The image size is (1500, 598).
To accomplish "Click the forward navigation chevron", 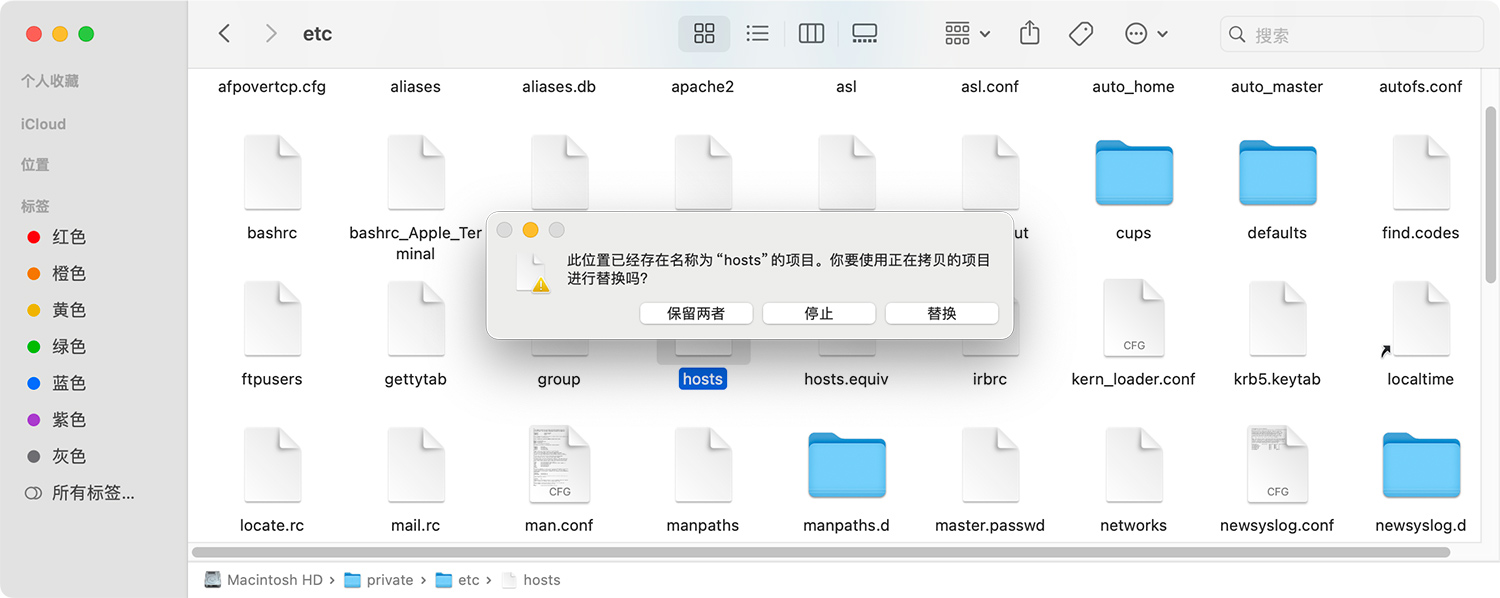I will pos(270,33).
